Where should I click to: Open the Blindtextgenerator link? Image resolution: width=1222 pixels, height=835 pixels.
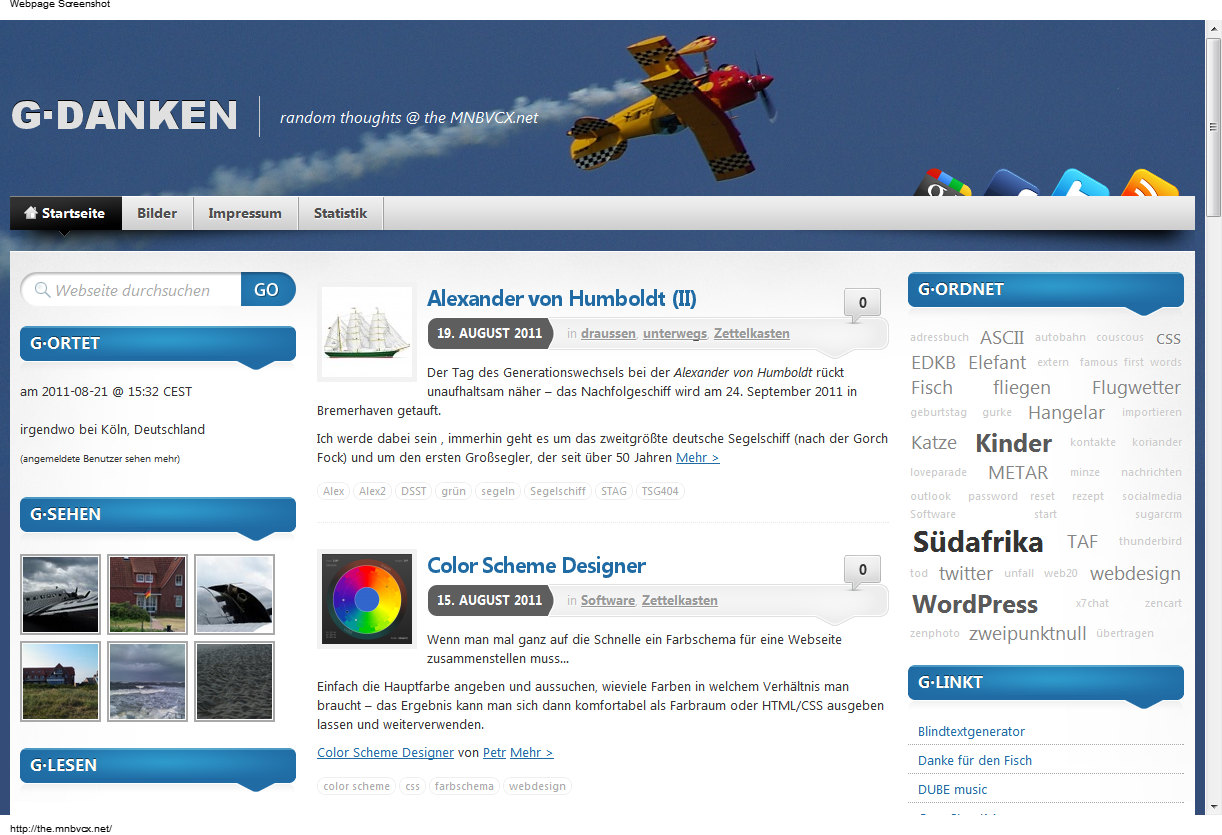971,731
